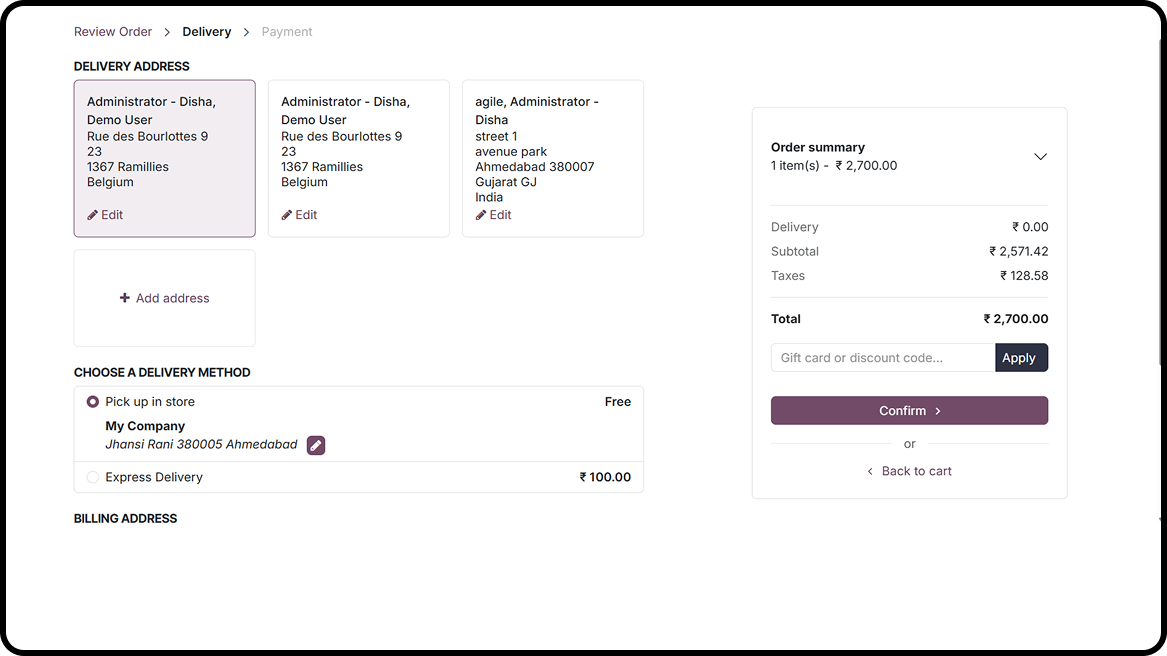Choose the Express Delivery radio option
The image size is (1167, 656).
click(x=93, y=477)
